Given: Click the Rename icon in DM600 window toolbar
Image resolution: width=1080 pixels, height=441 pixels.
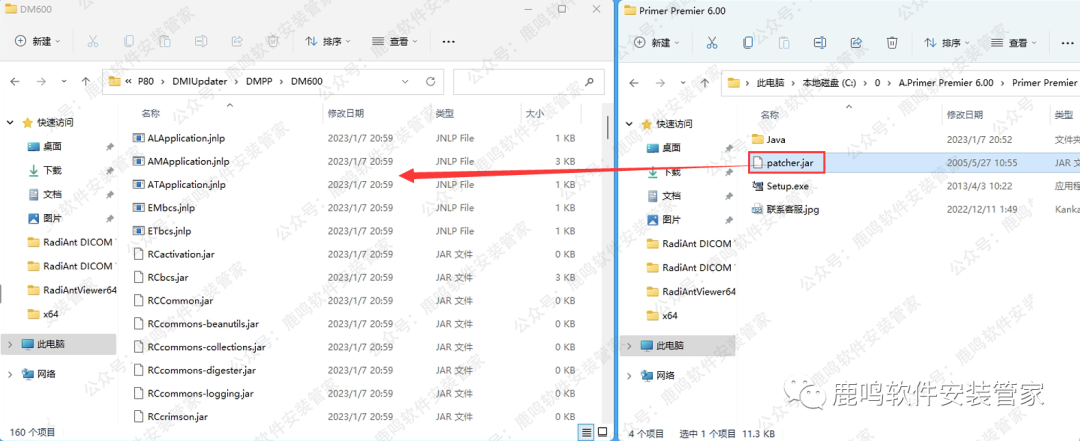Looking at the screenshot, I should click(200, 41).
